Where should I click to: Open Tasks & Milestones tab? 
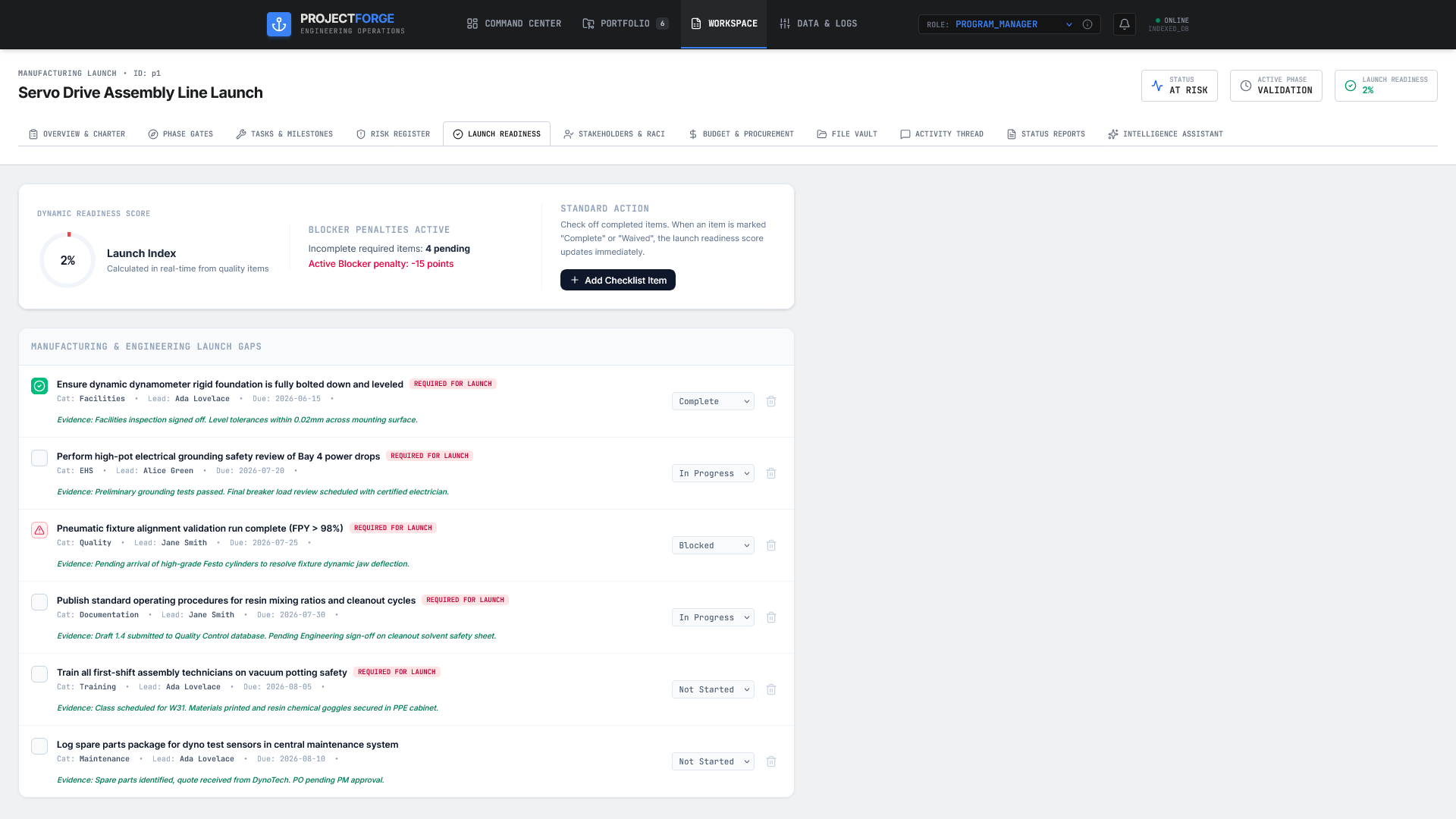pyautogui.click(x=284, y=134)
